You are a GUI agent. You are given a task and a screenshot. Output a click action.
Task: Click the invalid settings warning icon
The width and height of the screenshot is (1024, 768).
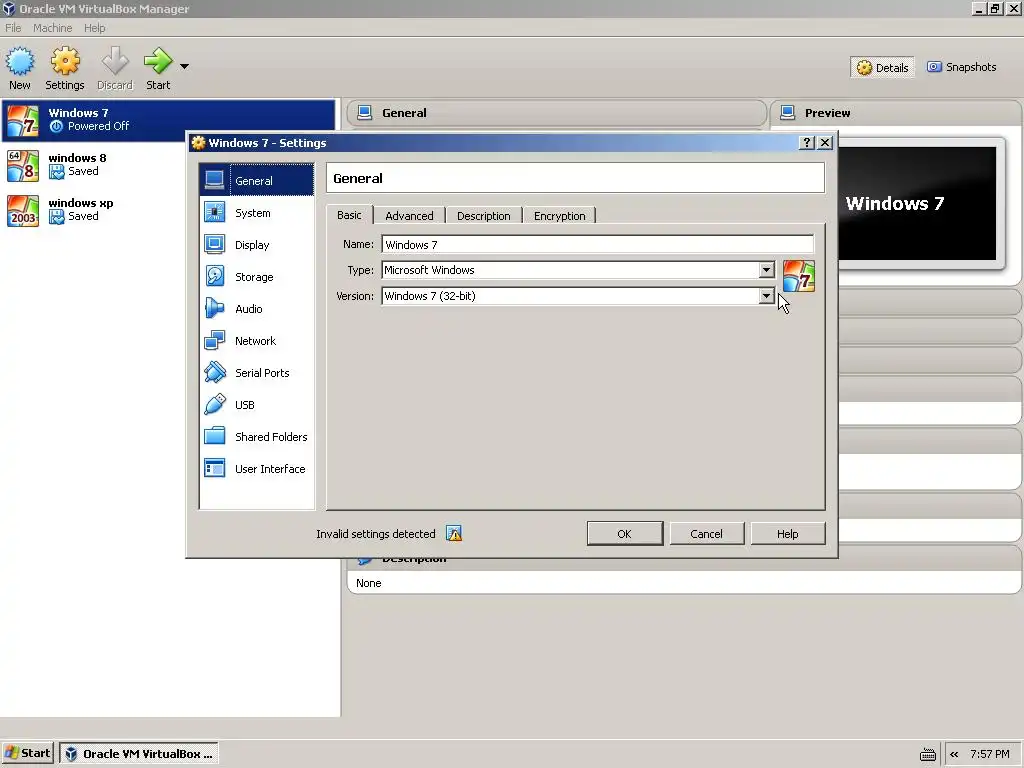point(454,534)
